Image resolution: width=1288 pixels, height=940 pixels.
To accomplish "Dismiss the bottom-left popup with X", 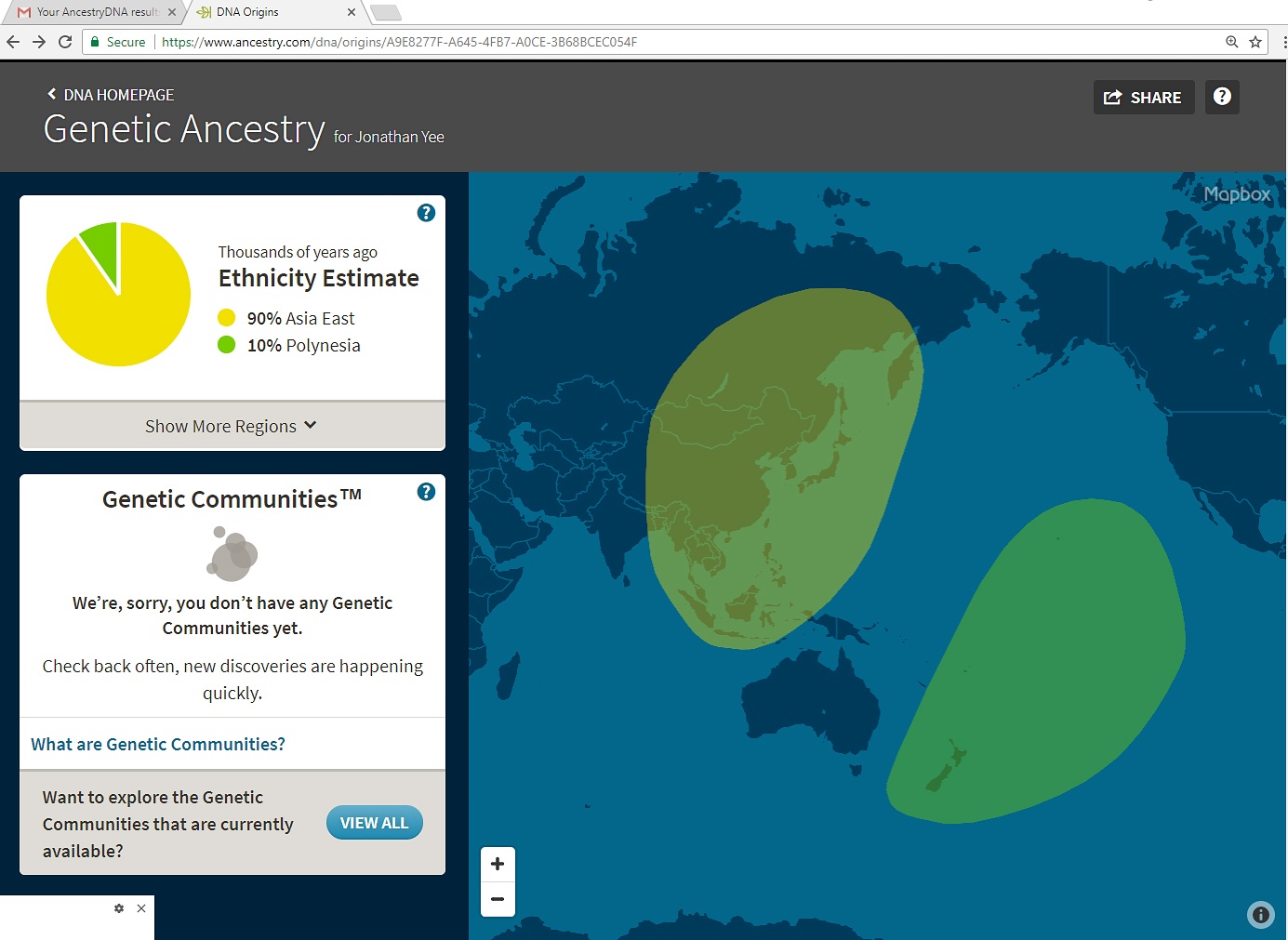I will point(141,908).
